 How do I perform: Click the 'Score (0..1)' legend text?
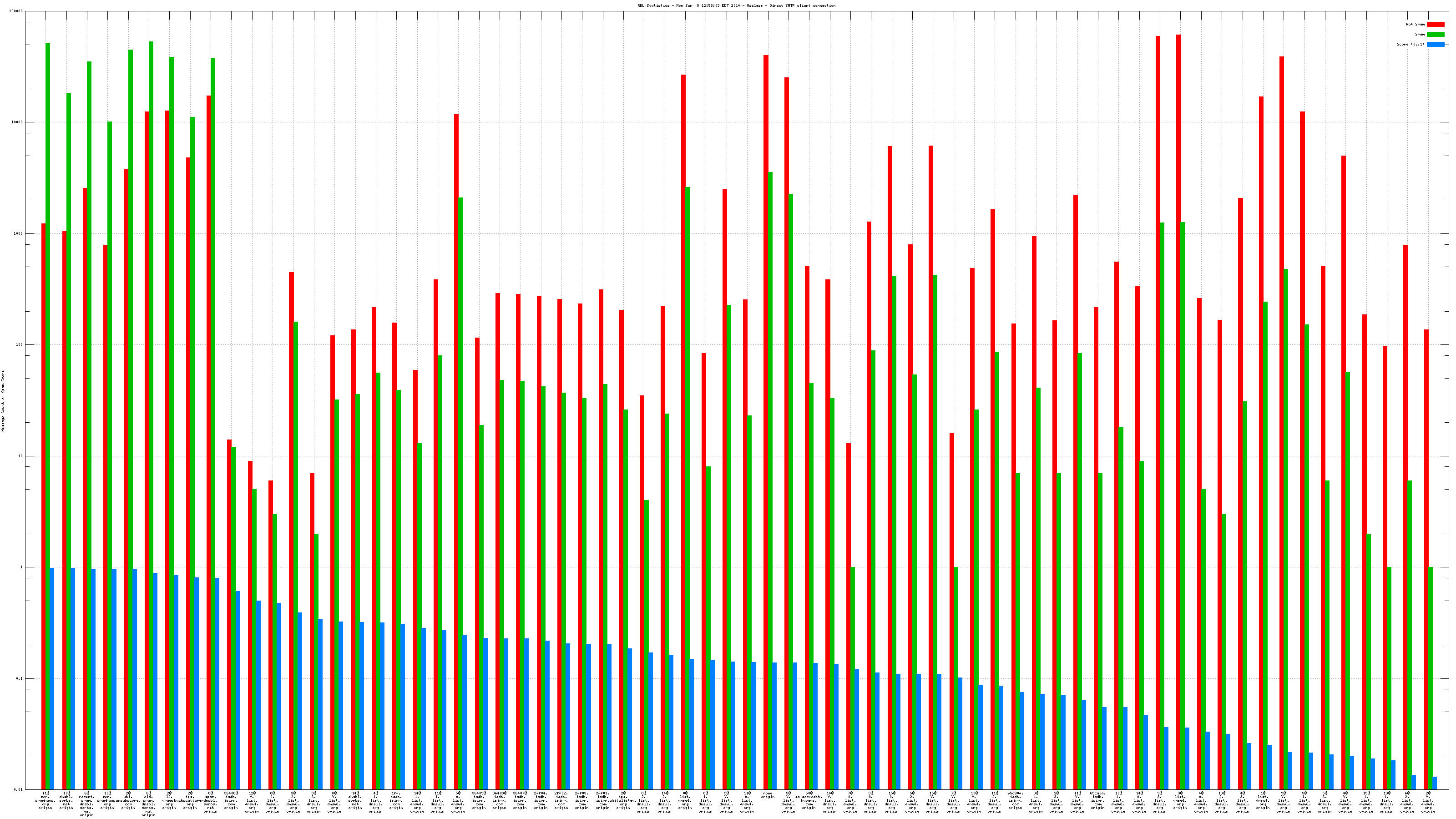(1410, 44)
